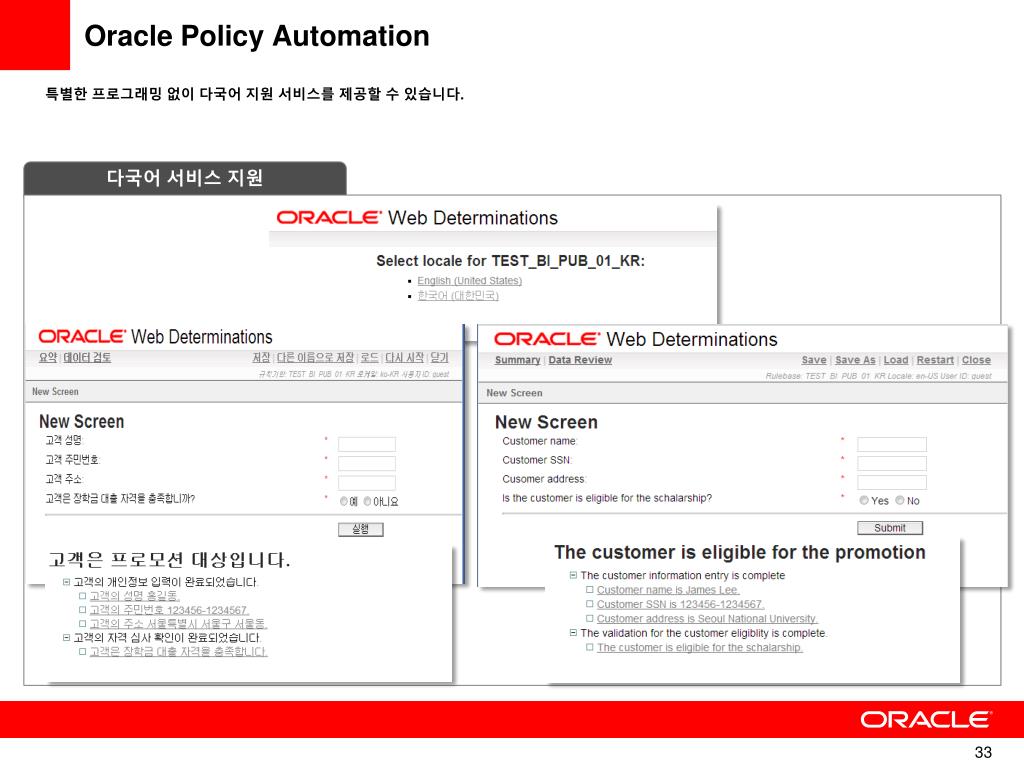This screenshot has height=768, width=1024.
Task: Click the box icon beside 'Customer address is Seoul'
Action: pyautogui.click(x=590, y=618)
